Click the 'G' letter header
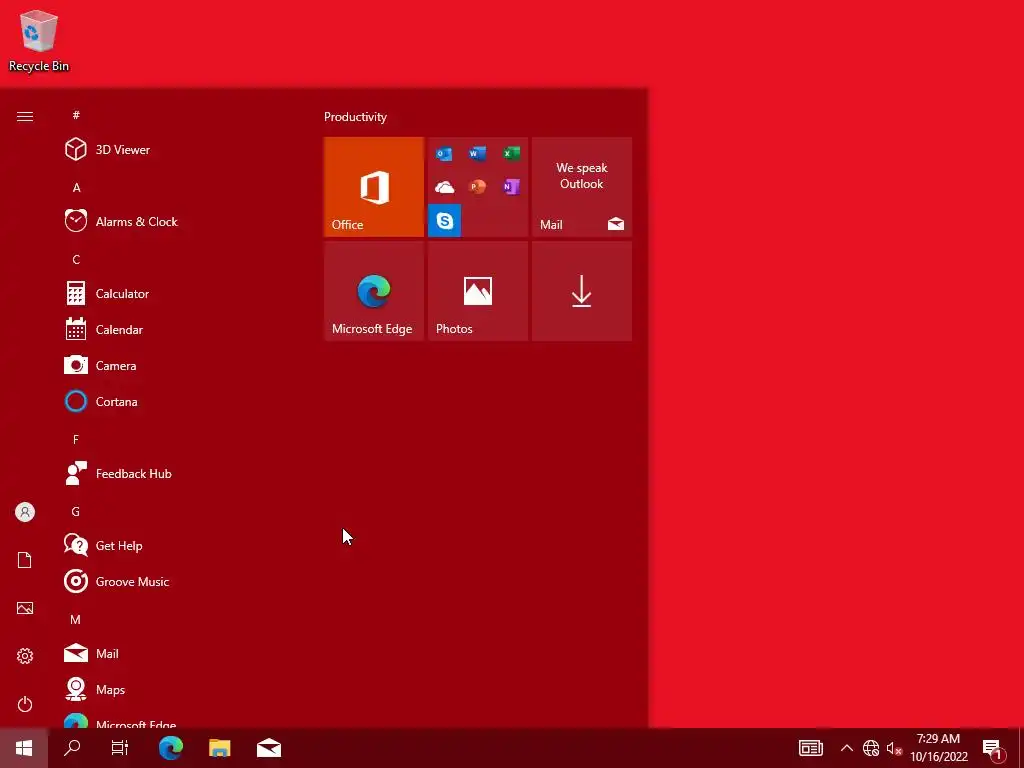The image size is (1024, 768). point(76,511)
